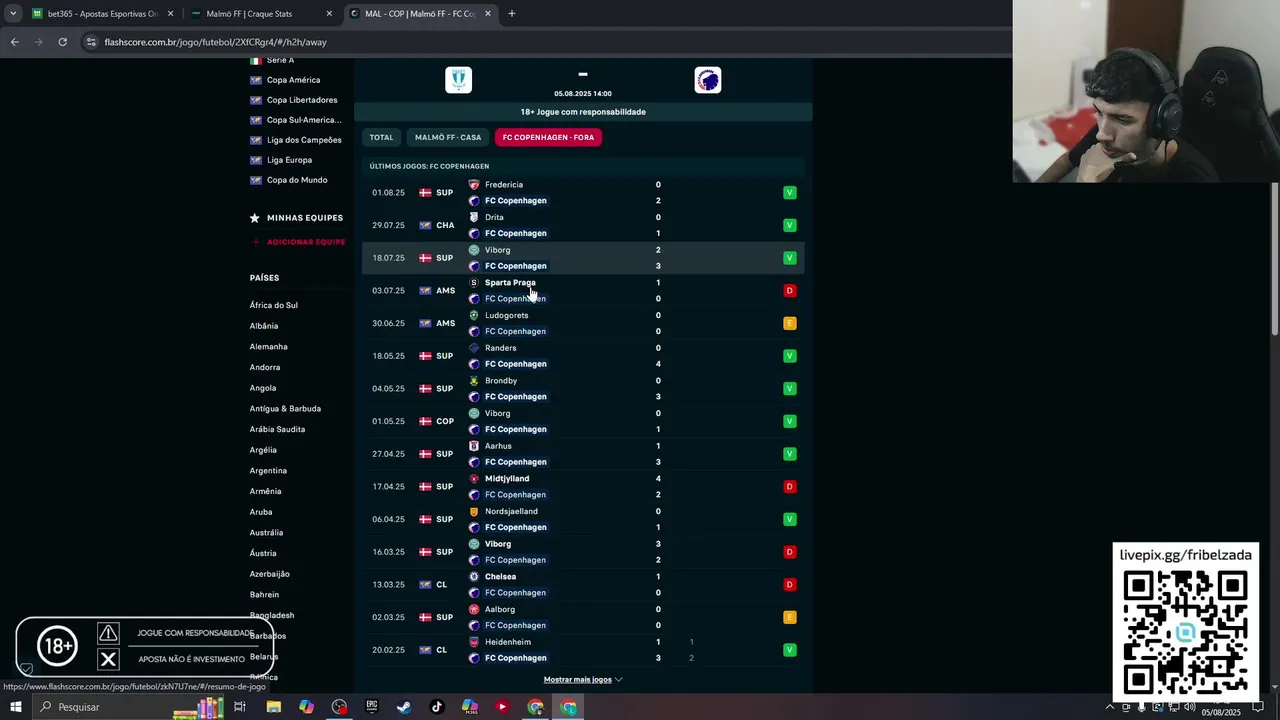Open a new browser tab with plus icon

511,14
